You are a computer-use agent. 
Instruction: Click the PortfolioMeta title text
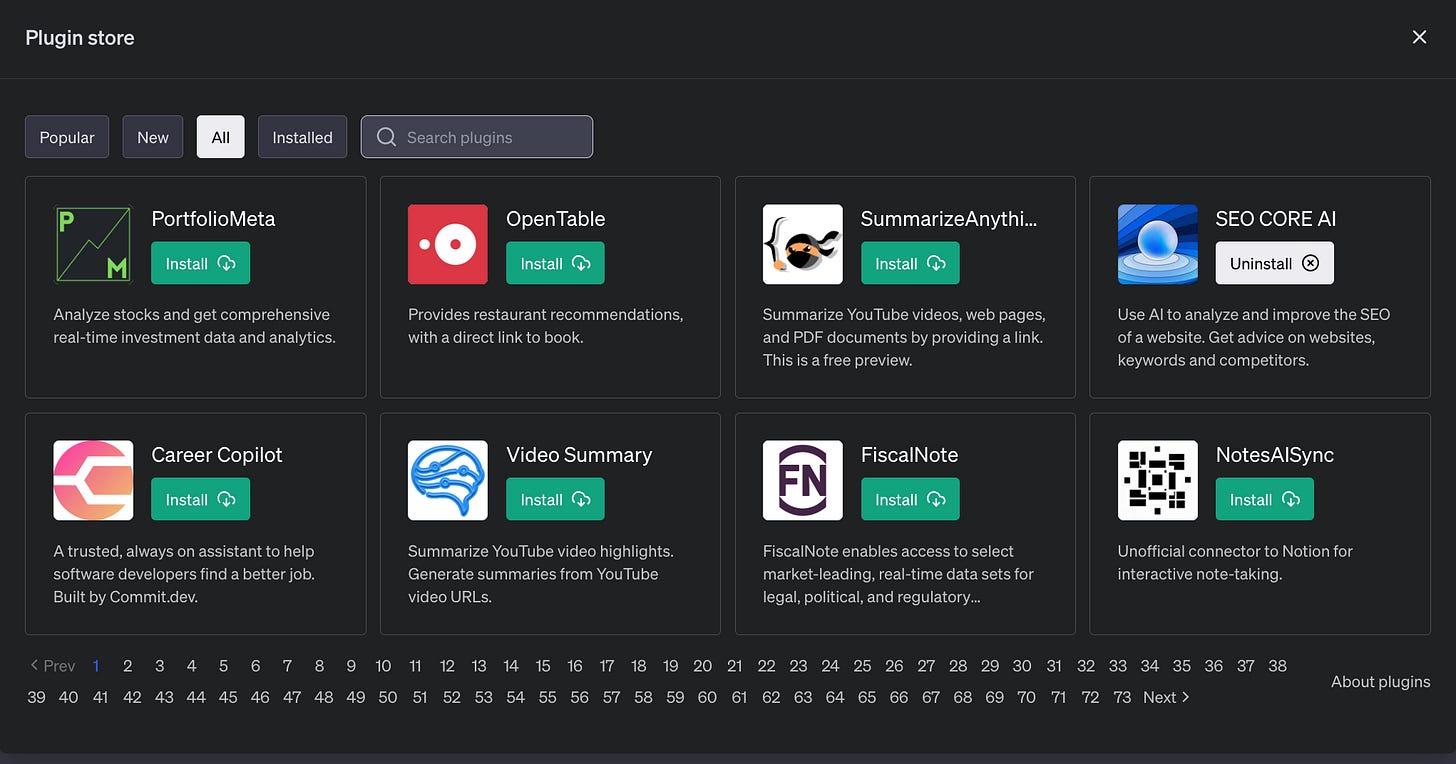coord(213,218)
